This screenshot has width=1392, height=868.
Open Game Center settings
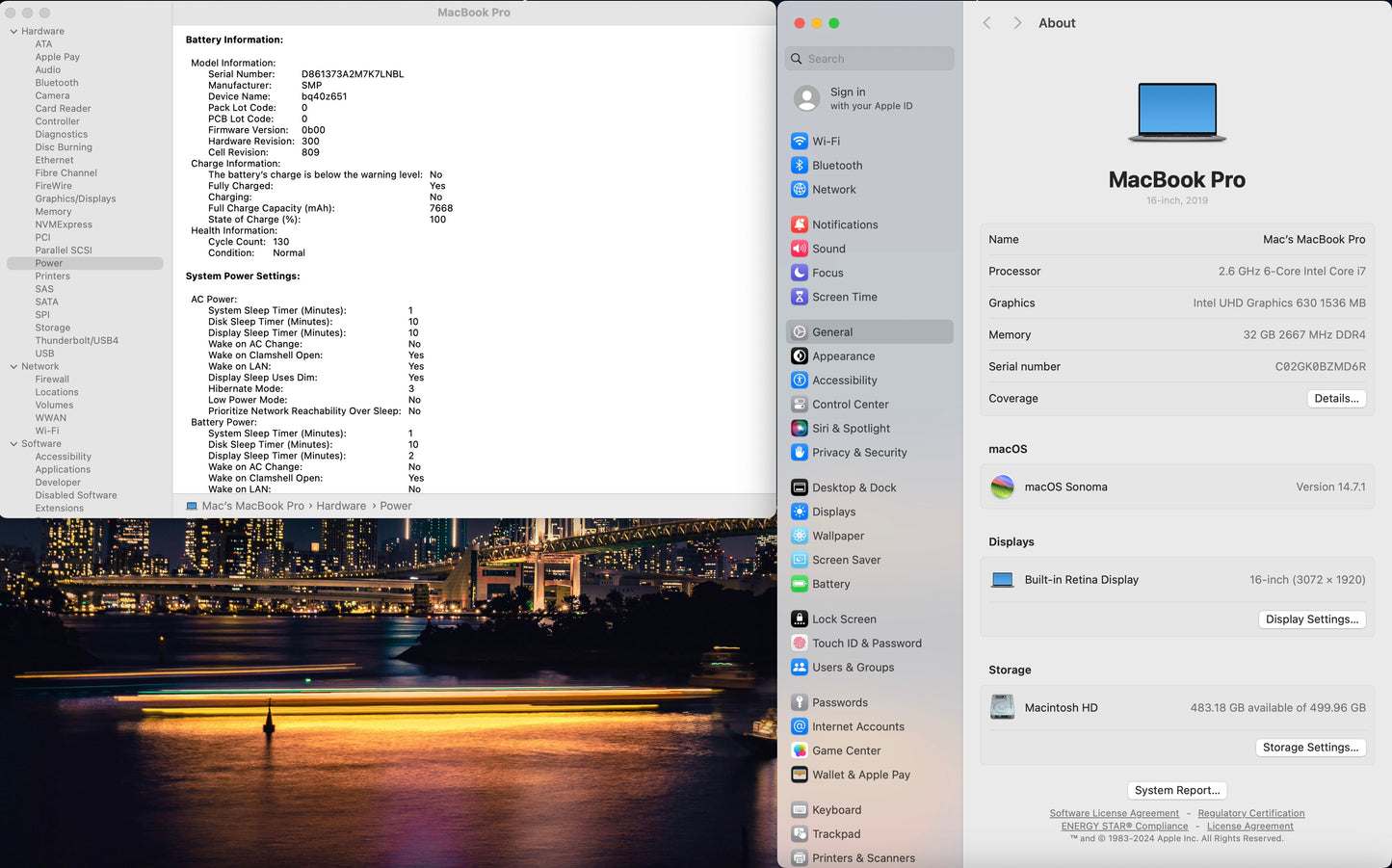[846, 751]
